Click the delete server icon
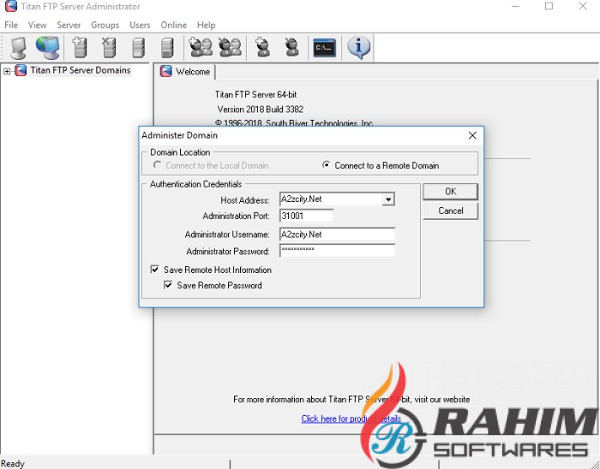The width and height of the screenshot is (600, 469). pyautogui.click(x=109, y=48)
